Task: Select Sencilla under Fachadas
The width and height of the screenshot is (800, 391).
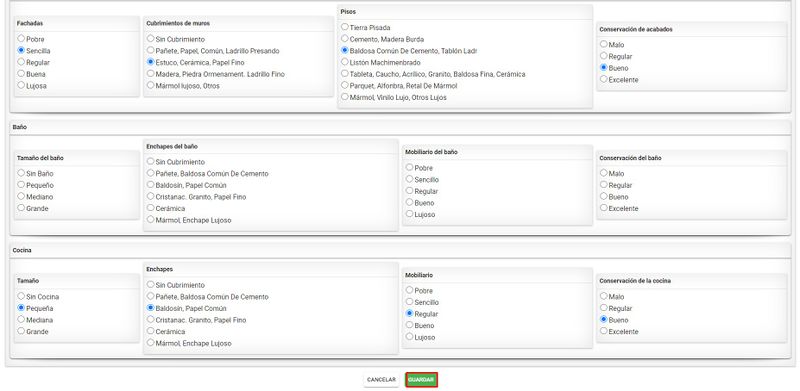Action: [x=21, y=51]
